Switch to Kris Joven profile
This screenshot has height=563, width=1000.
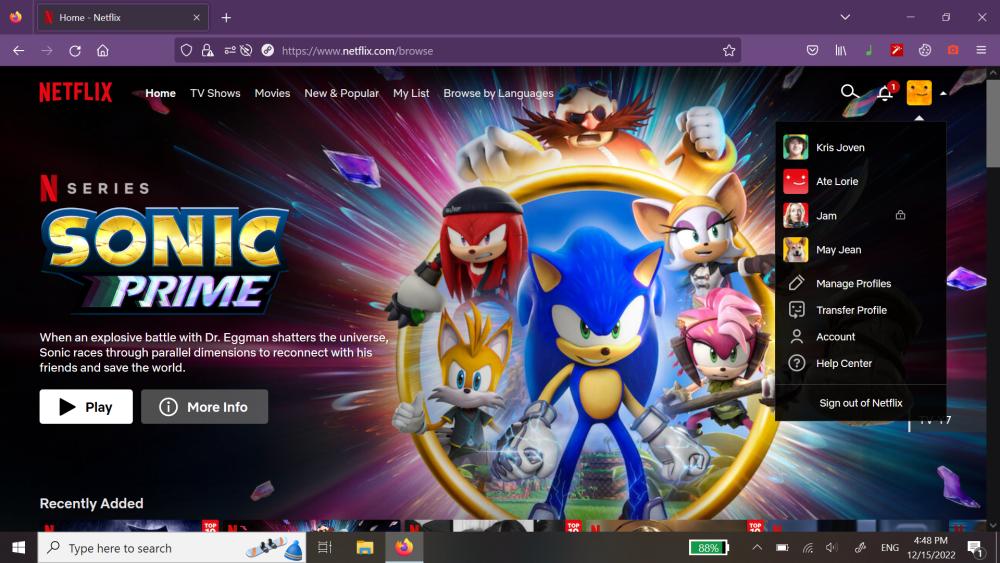[839, 148]
